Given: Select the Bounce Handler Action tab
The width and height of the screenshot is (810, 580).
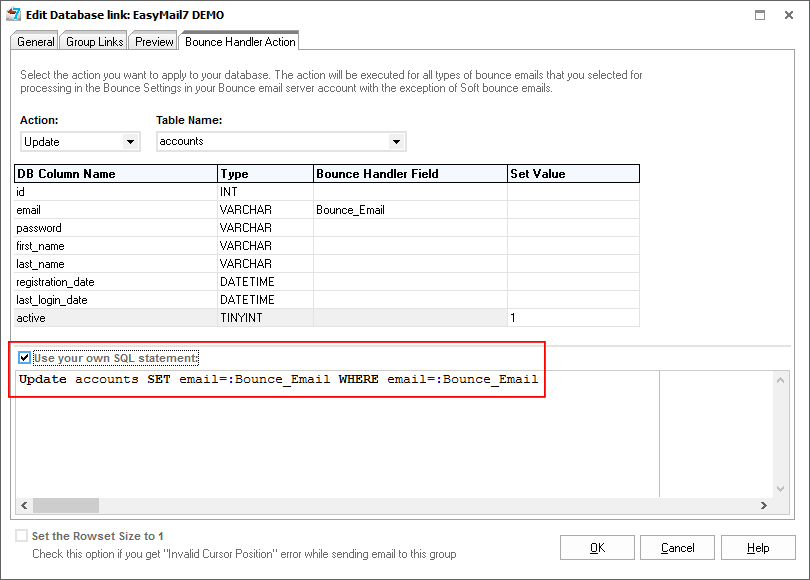Looking at the screenshot, I should coord(240,41).
